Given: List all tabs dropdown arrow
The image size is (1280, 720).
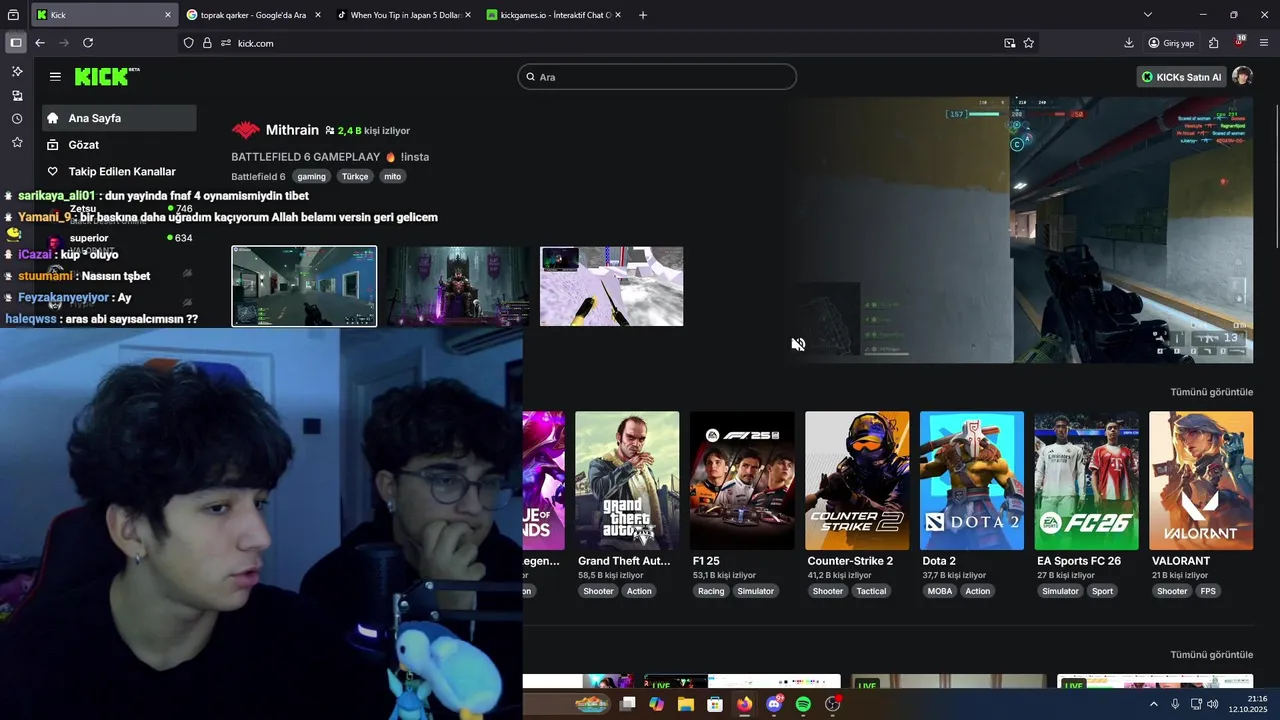Looking at the screenshot, I should click(1148, 15).
